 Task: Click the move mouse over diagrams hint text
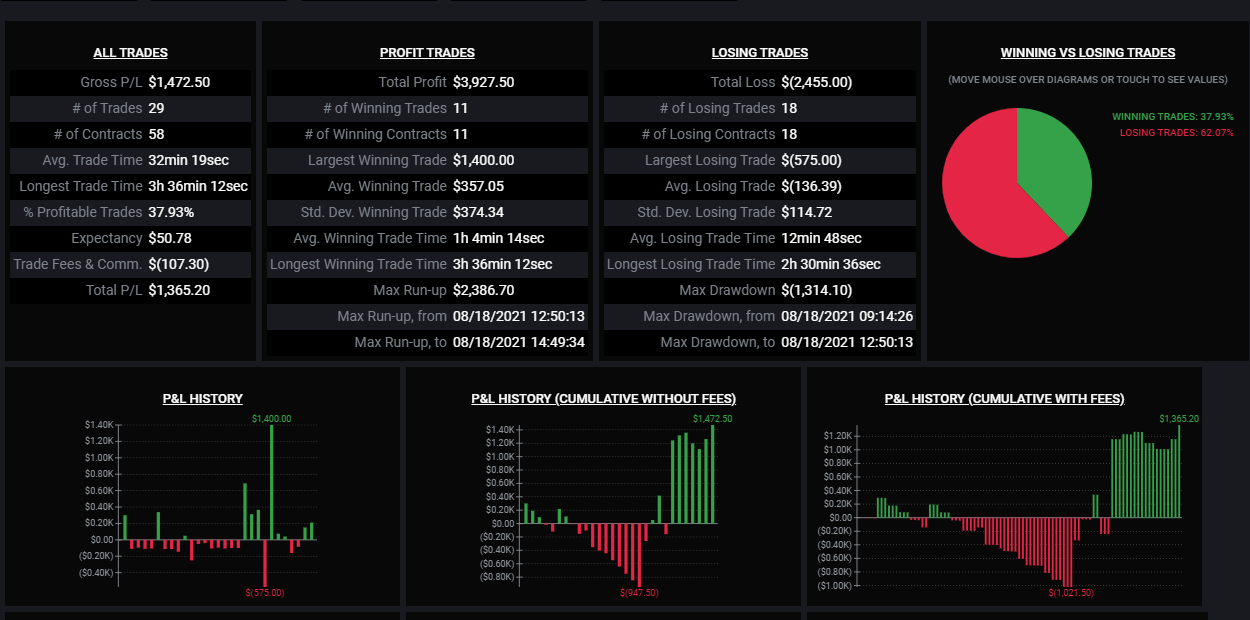click(x=1088, y=79)
